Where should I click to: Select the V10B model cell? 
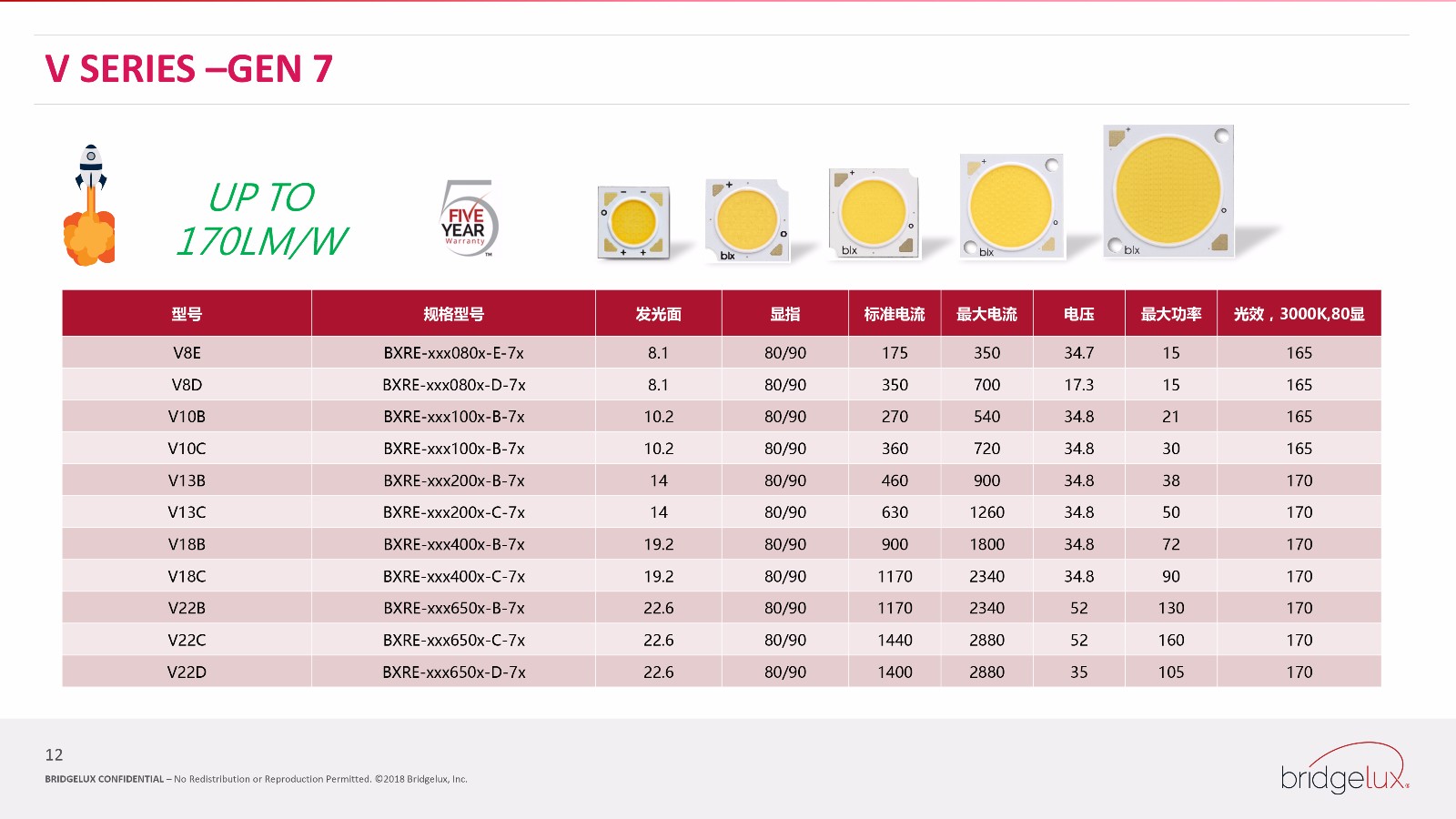[x=187, y=416]
